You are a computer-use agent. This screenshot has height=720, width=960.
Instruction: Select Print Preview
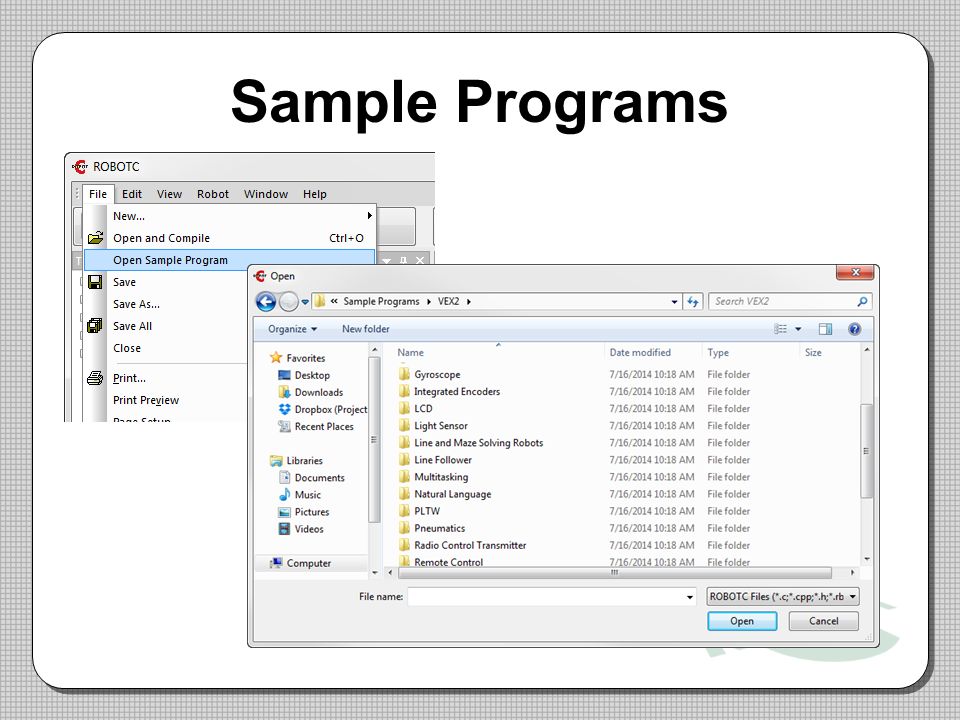click(146, 400)
